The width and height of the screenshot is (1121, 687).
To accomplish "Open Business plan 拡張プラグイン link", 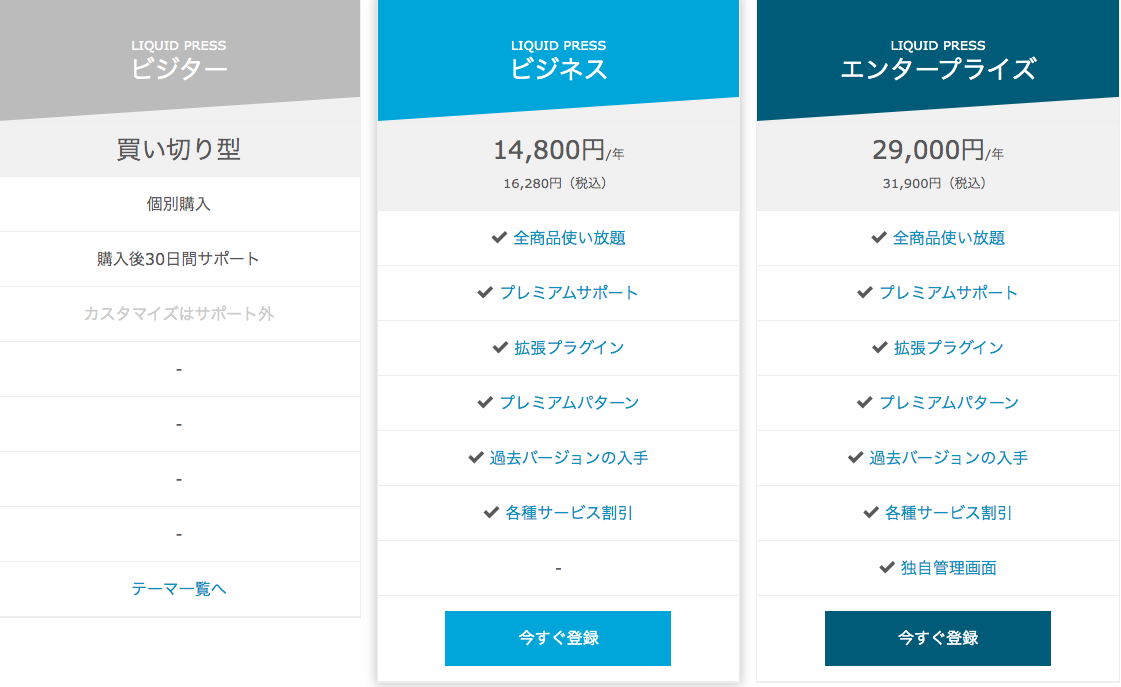I will 569,348.
